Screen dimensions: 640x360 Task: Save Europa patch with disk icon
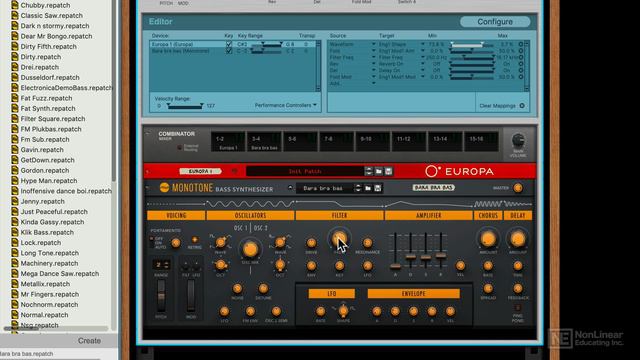click(x=389, y=171)
